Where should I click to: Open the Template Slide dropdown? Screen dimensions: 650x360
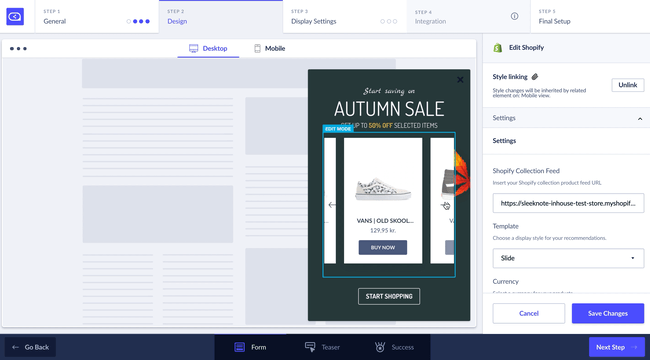point(568,258)
